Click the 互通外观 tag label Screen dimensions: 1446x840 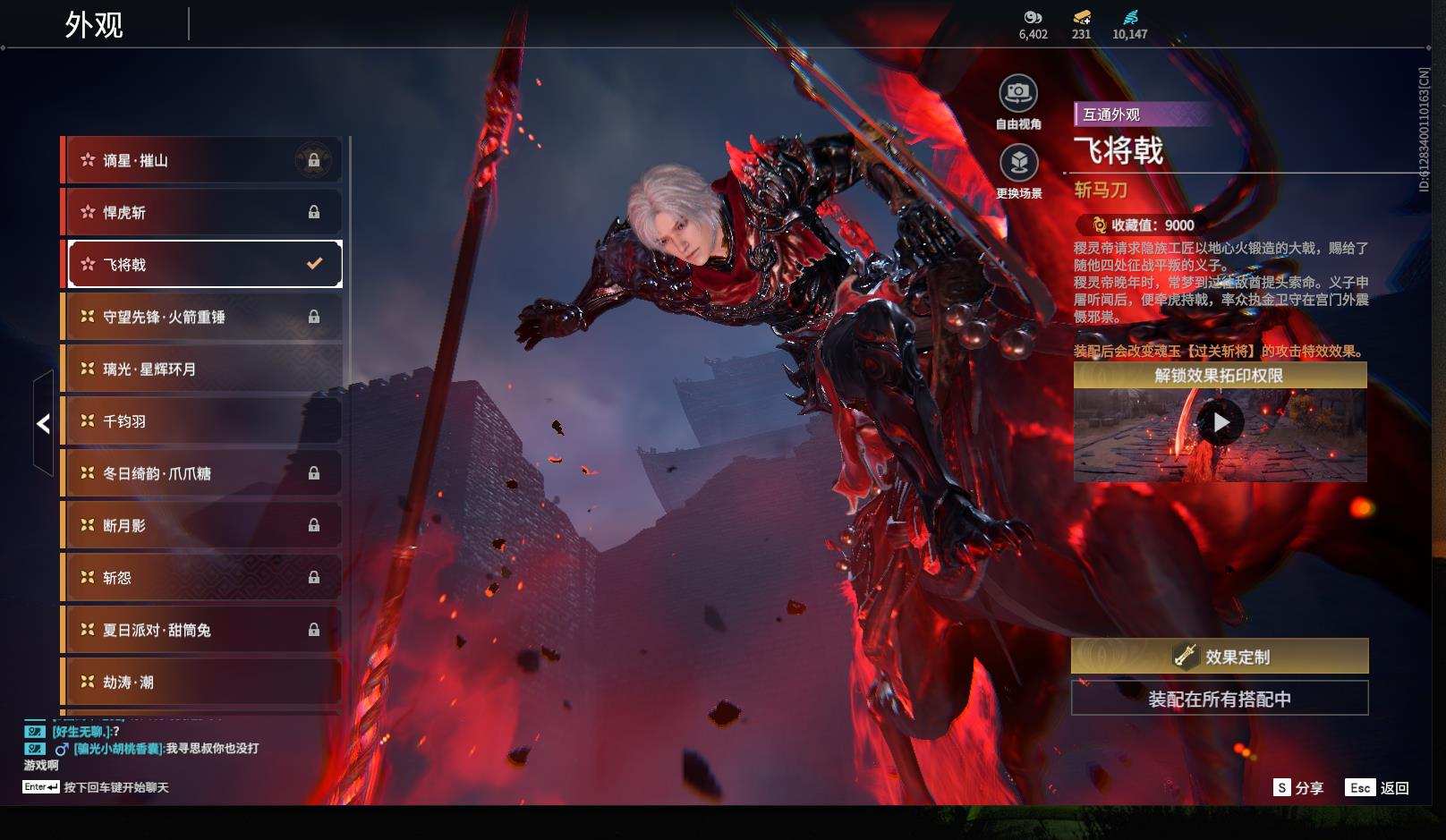pos(1111,114)
